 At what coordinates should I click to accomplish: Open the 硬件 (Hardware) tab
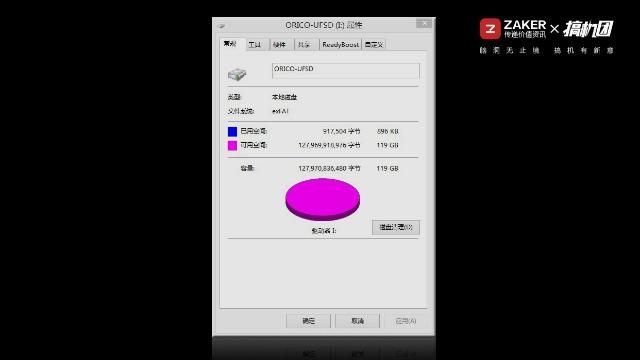pyautogui.click(x=279, y=44)
